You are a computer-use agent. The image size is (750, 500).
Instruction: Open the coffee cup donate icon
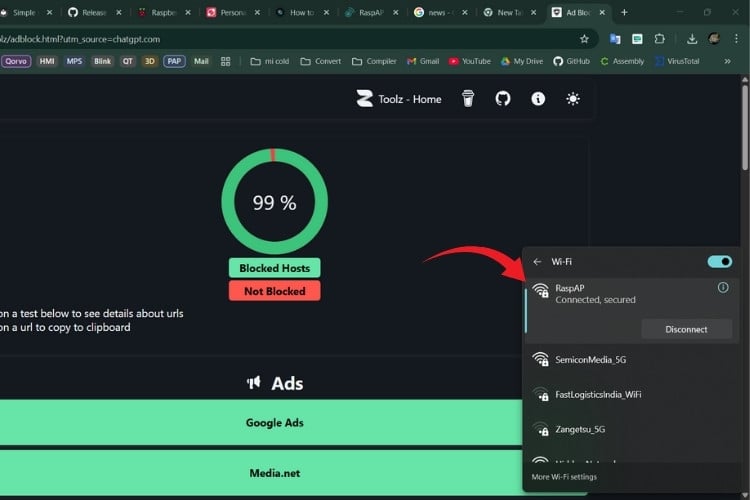tap(468, 99)
